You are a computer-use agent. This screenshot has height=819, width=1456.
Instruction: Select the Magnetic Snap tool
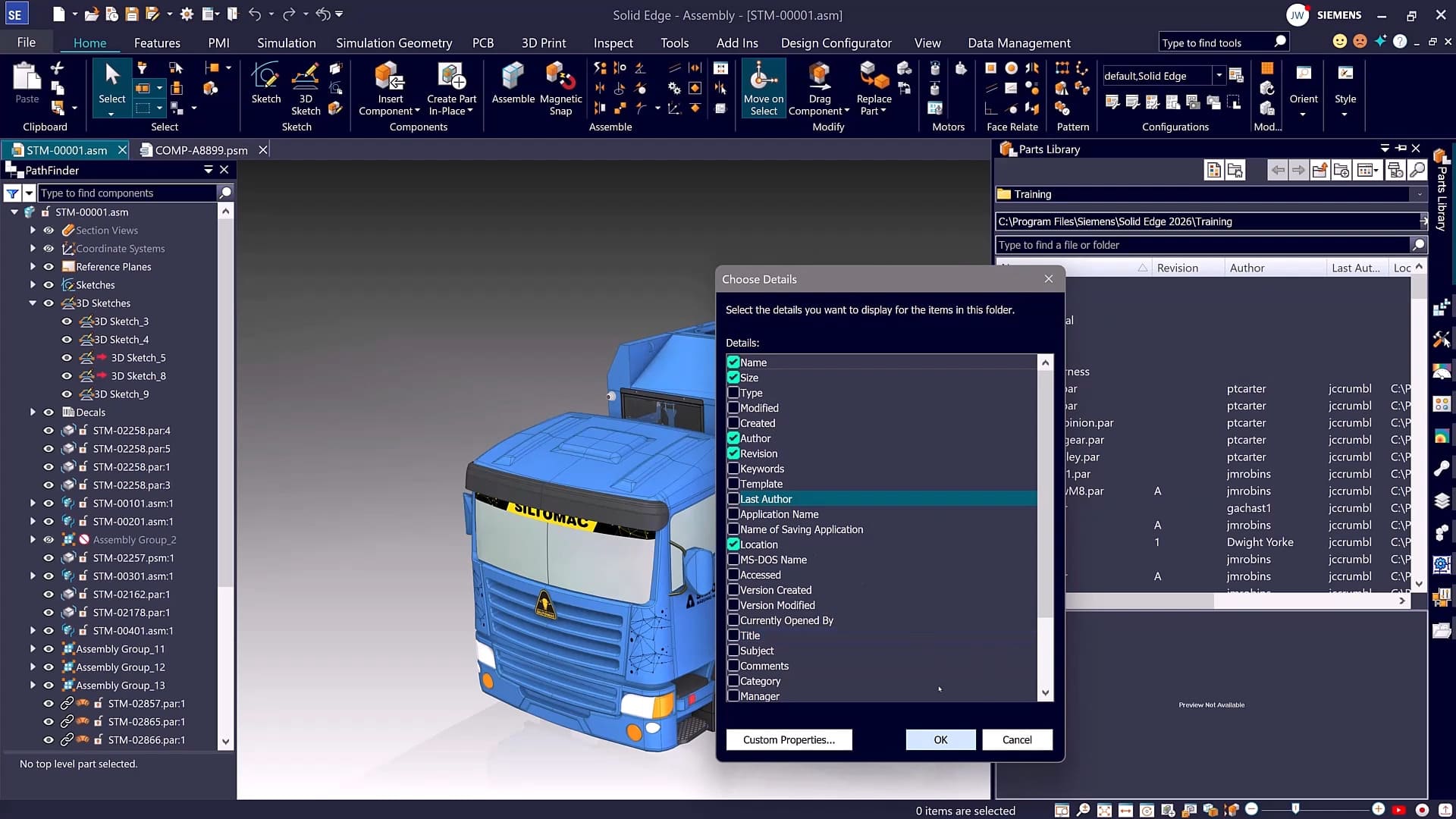coord(560,77)
